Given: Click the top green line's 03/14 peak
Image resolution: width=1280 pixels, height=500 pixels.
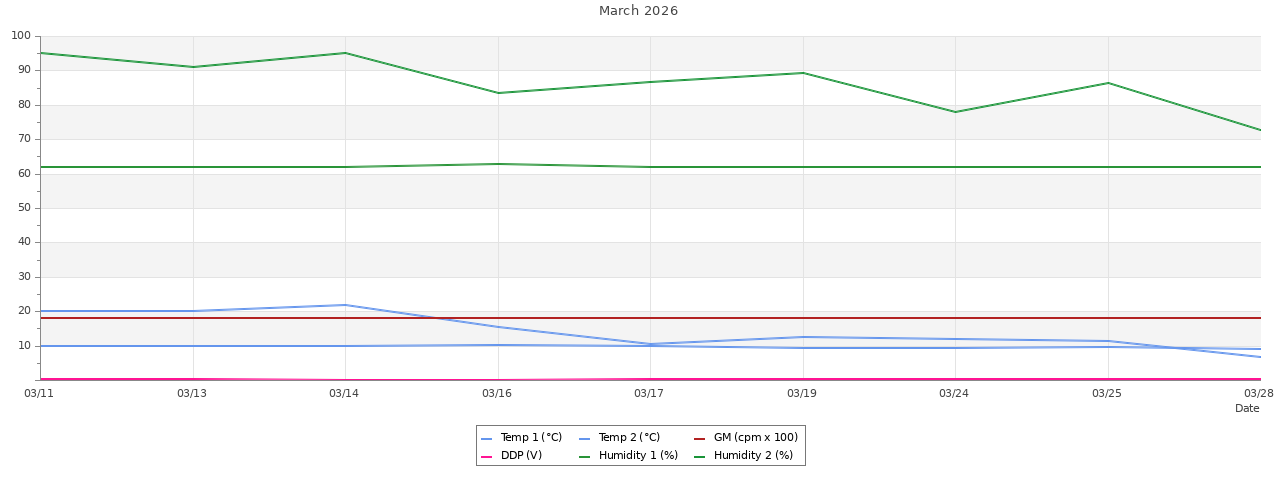Looking at the screenshot, I should click(345, 53).
